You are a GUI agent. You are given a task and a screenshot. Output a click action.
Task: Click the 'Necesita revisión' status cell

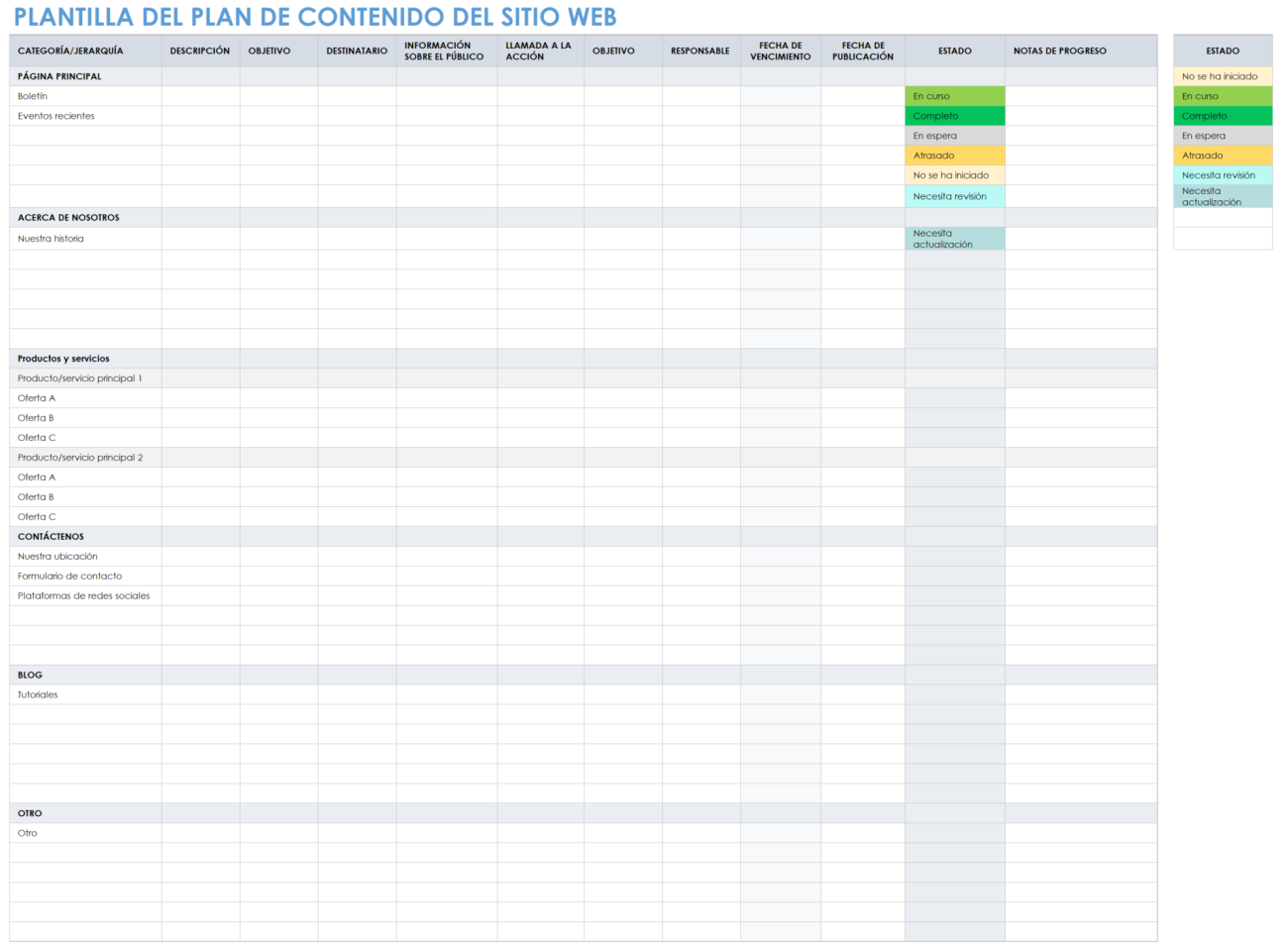pyautogui.click(x=954, y=196)
